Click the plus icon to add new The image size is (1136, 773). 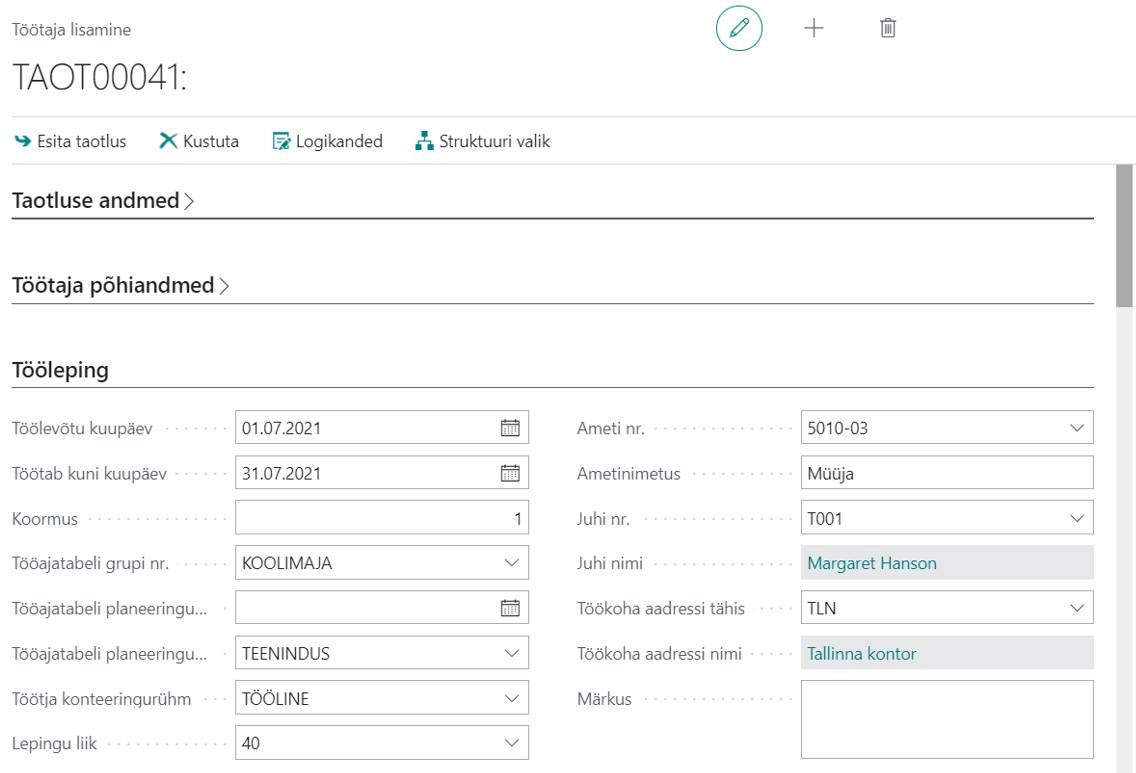click(814, 28)
